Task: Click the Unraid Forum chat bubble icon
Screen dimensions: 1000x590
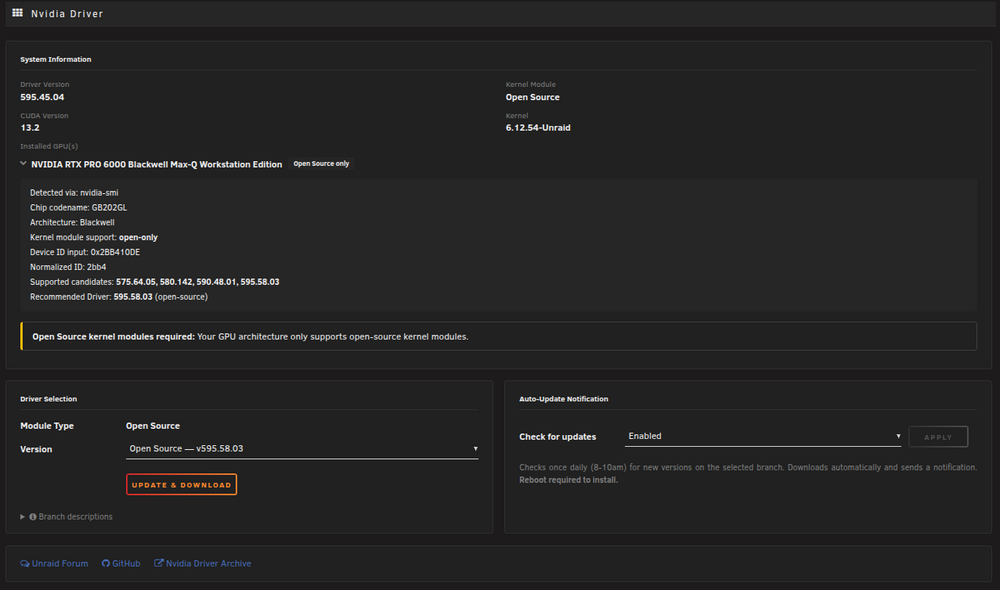Action: pos(25,564)
